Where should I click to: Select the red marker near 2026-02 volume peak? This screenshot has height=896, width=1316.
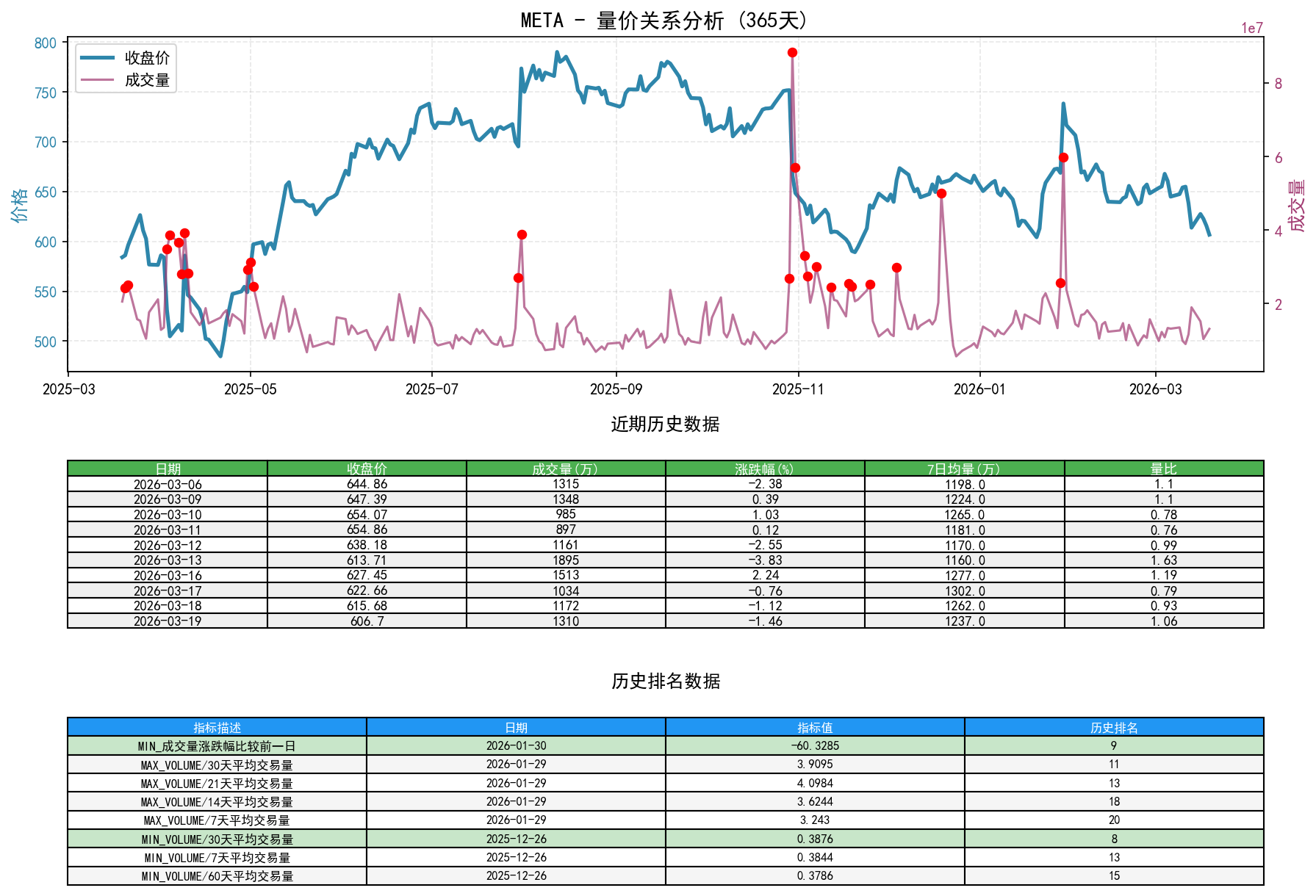pyautogui.click(x=1062, y=156)
